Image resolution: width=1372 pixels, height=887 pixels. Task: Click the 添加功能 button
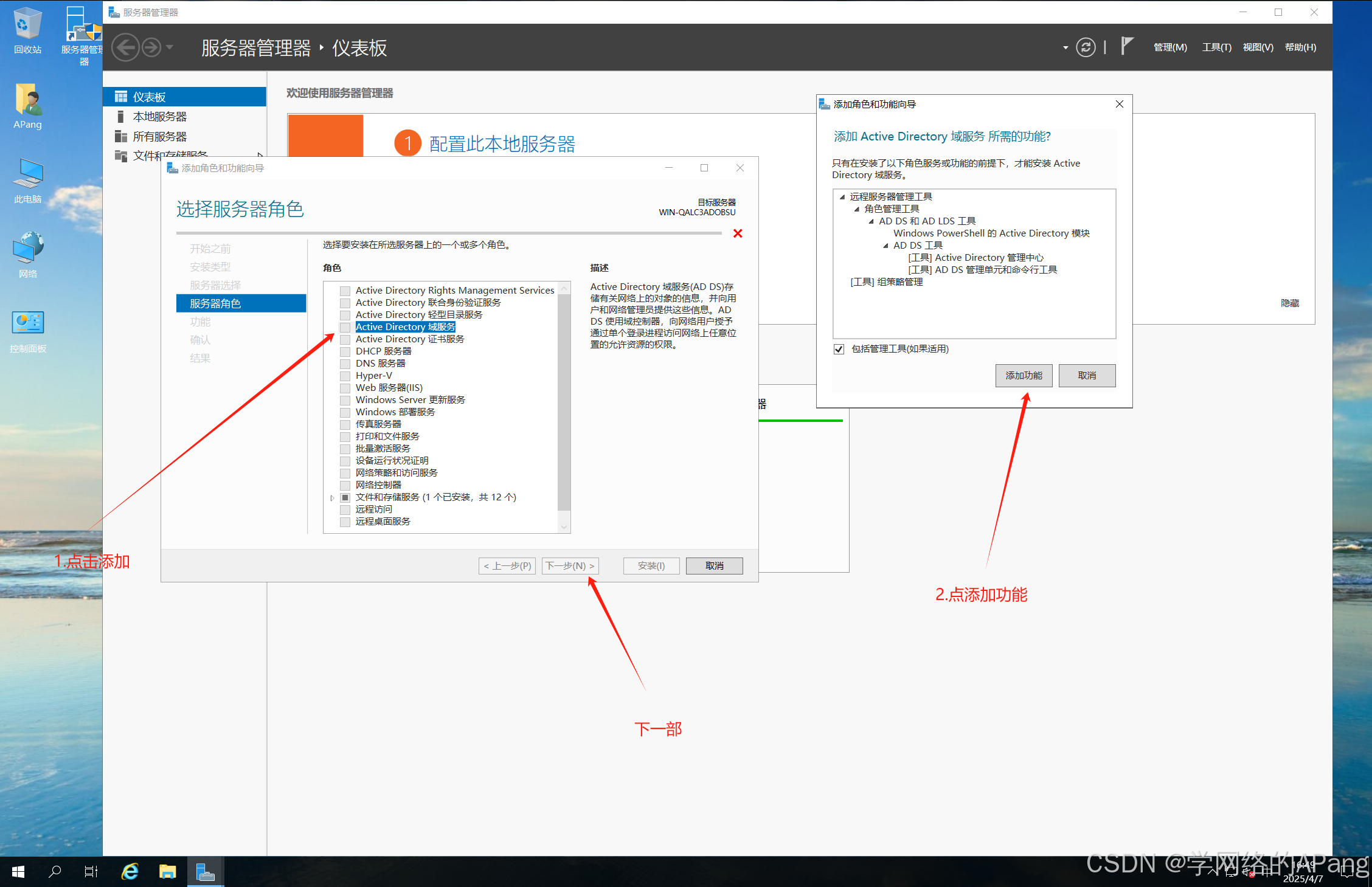1023,376
